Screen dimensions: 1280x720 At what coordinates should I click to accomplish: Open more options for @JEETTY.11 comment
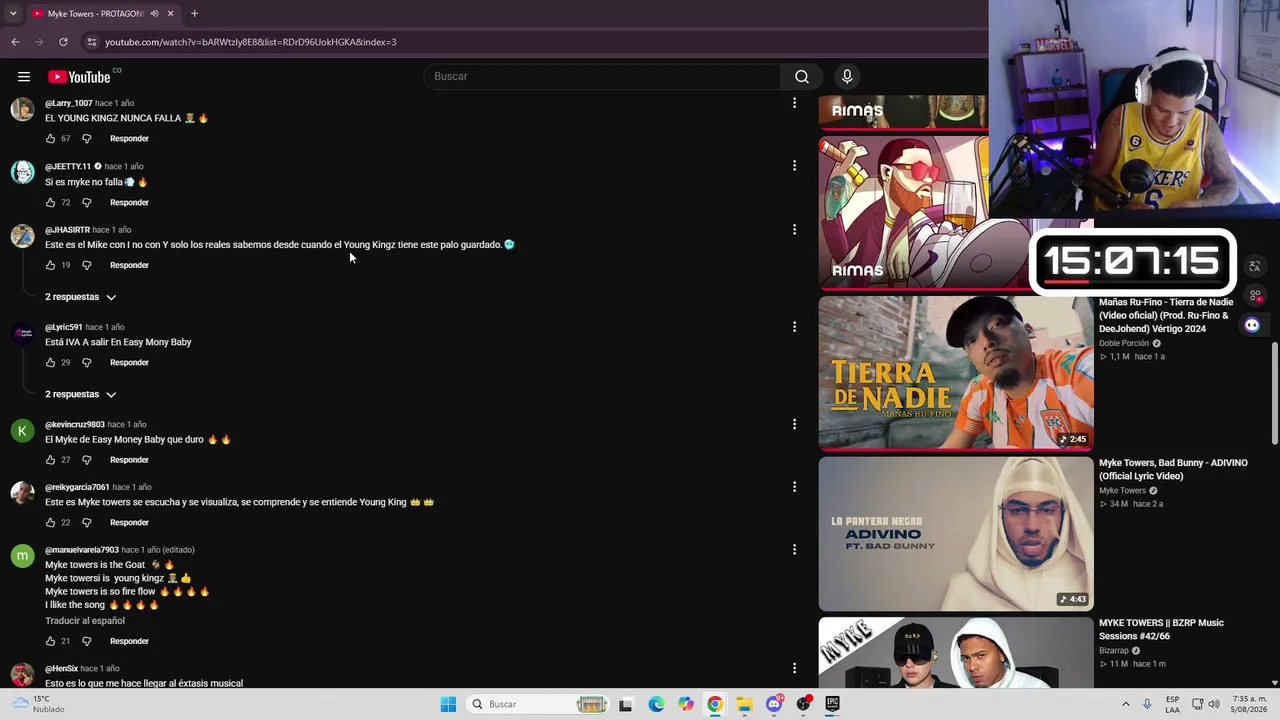click(x=794, y=166)
